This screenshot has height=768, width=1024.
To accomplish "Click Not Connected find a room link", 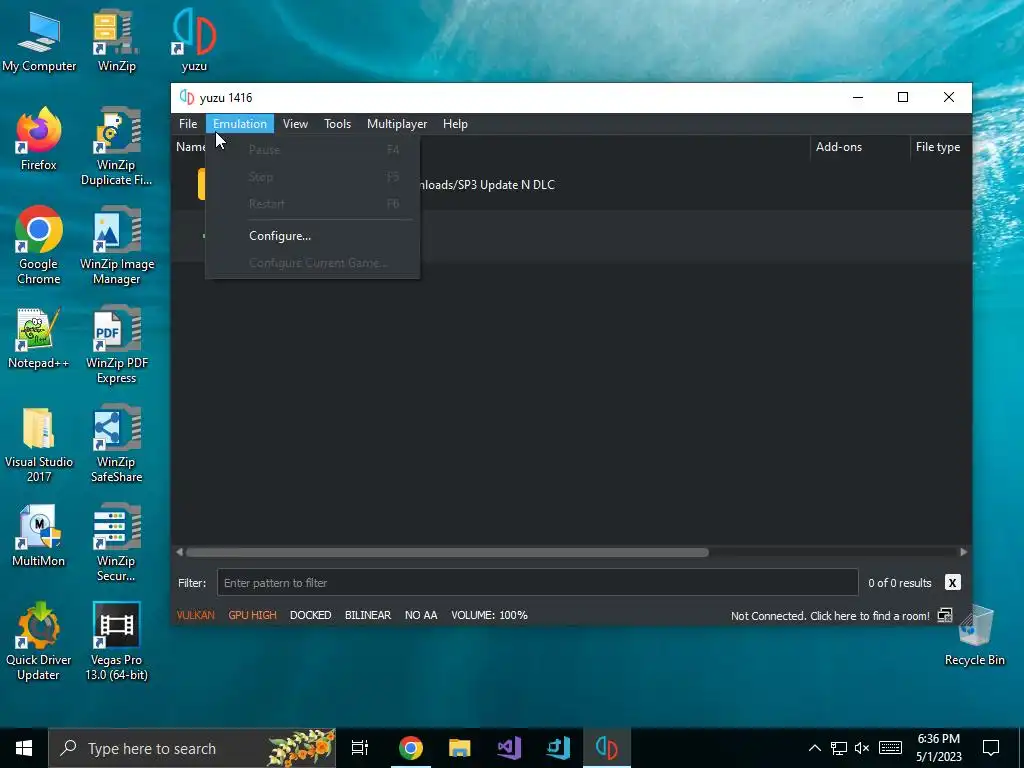I will pos(830,616).
